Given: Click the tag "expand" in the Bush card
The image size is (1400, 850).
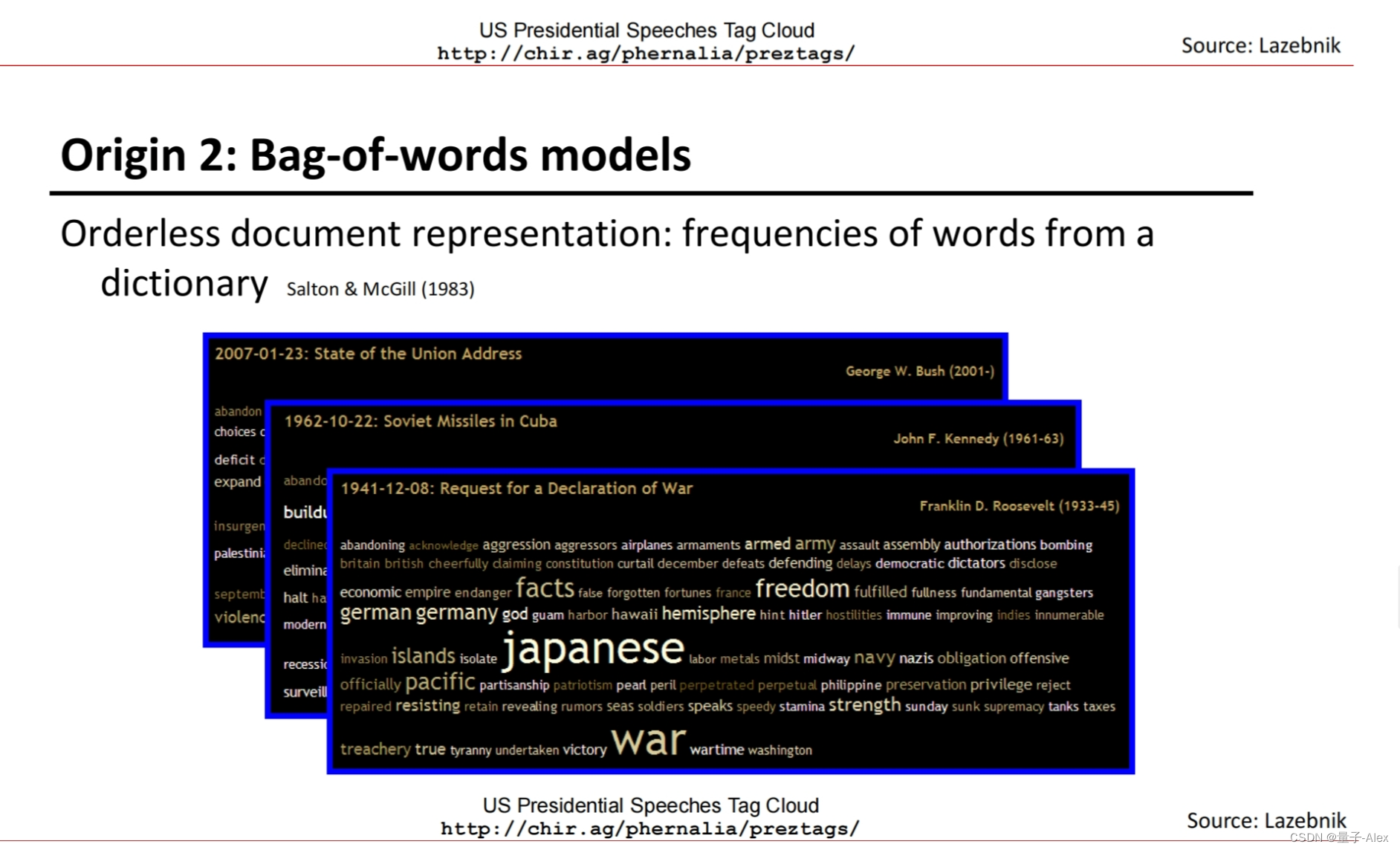Looking at the screenshot, I should click(x=237, y=482).
